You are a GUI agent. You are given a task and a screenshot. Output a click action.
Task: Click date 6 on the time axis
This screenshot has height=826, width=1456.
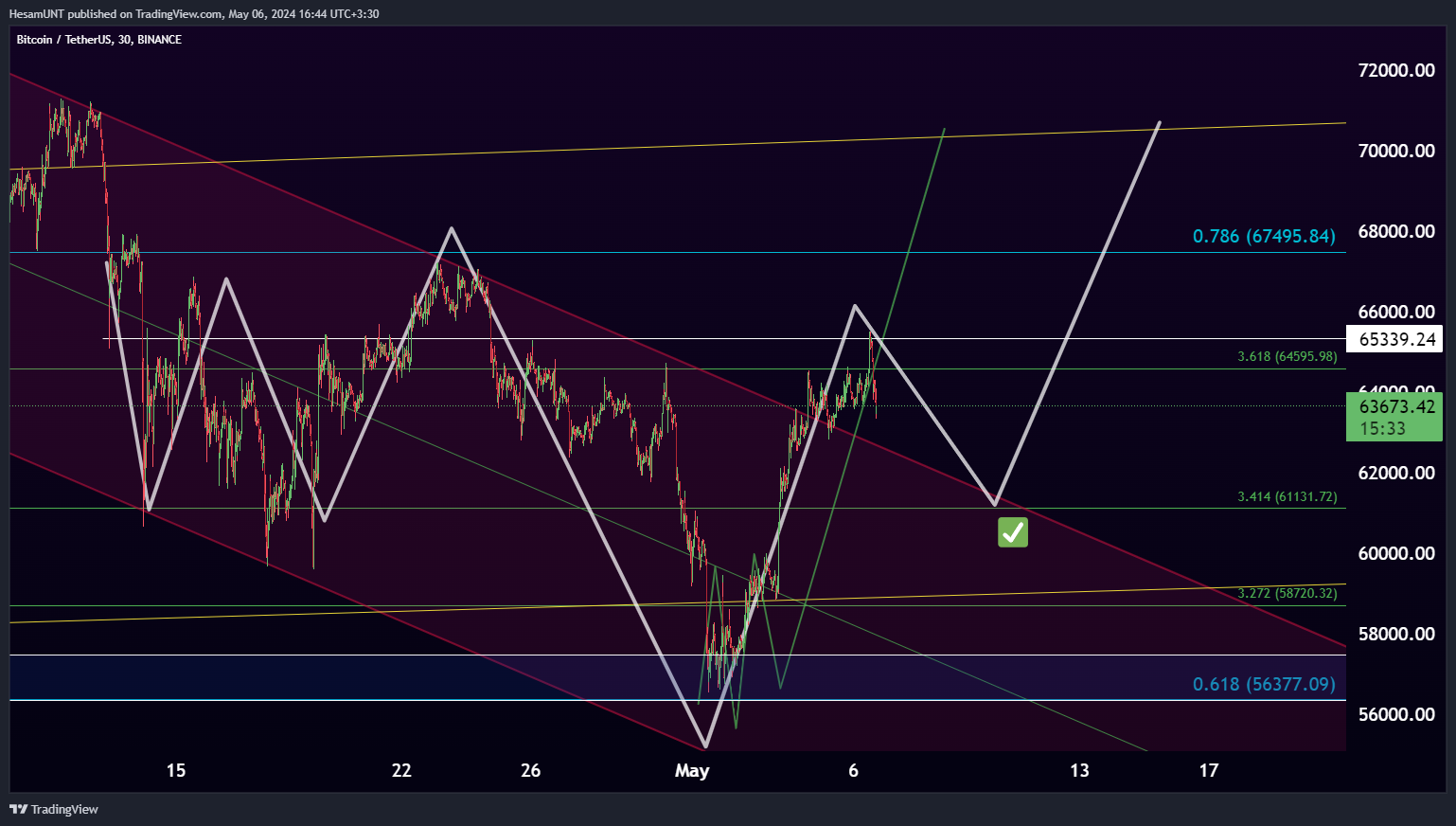[854, 770]
